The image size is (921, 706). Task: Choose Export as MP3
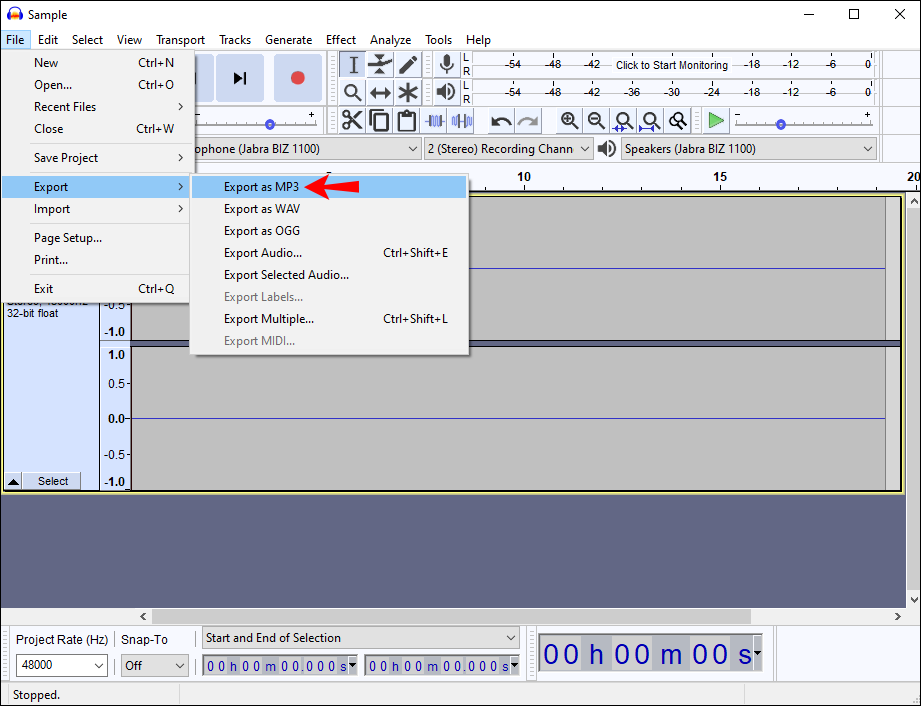tap(261, 187)
